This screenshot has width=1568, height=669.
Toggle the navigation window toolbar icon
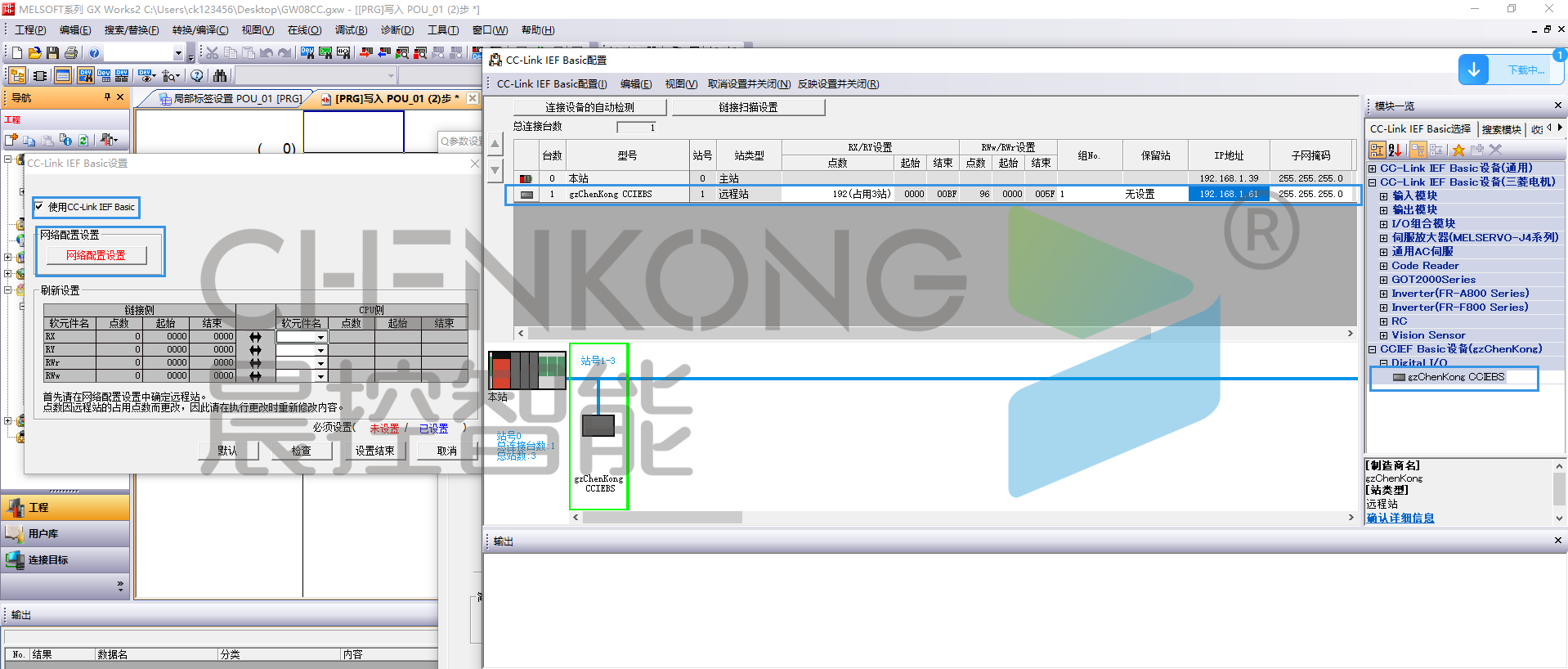click(17, 76)
